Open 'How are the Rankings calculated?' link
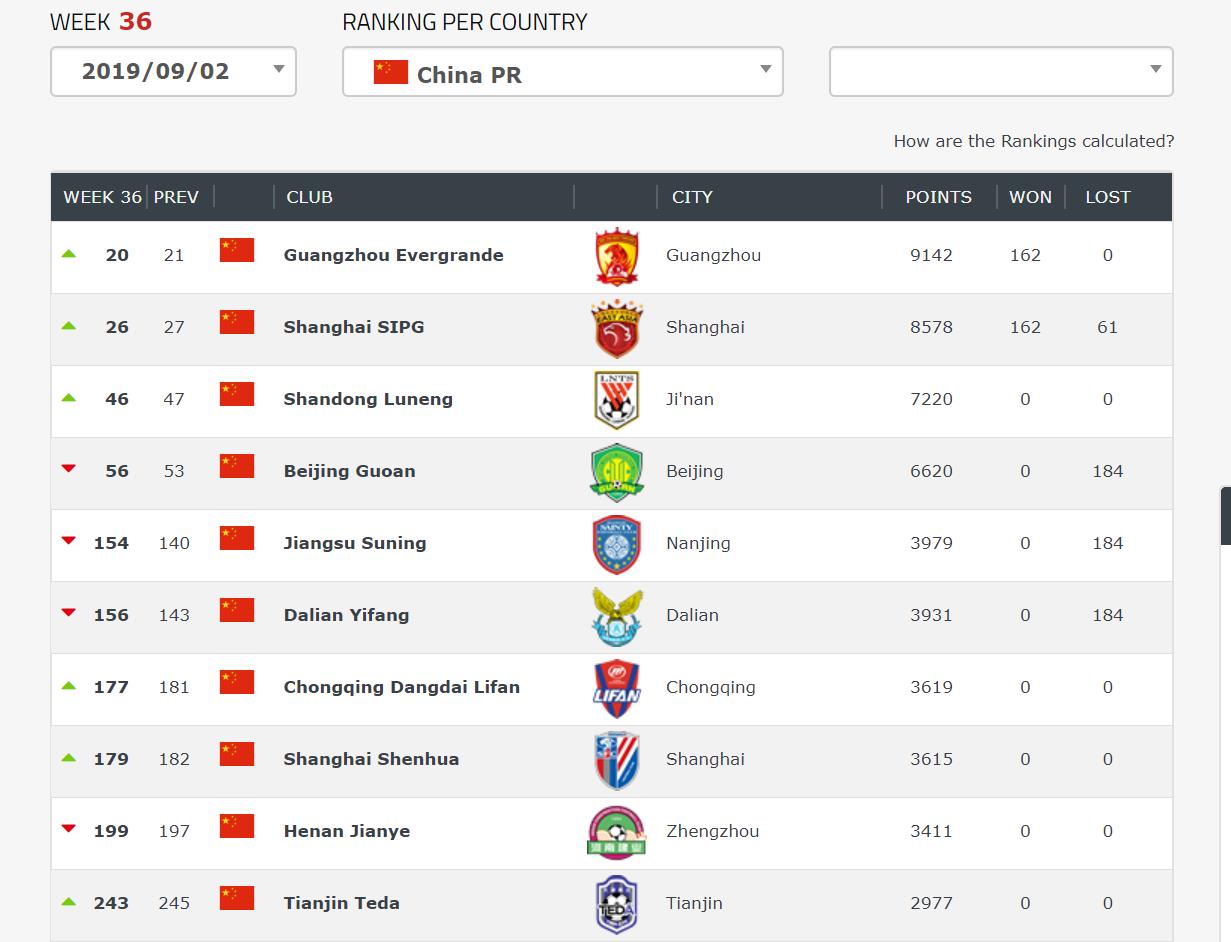This screenshot has width=1231, height=942. tap(1033, 141)
